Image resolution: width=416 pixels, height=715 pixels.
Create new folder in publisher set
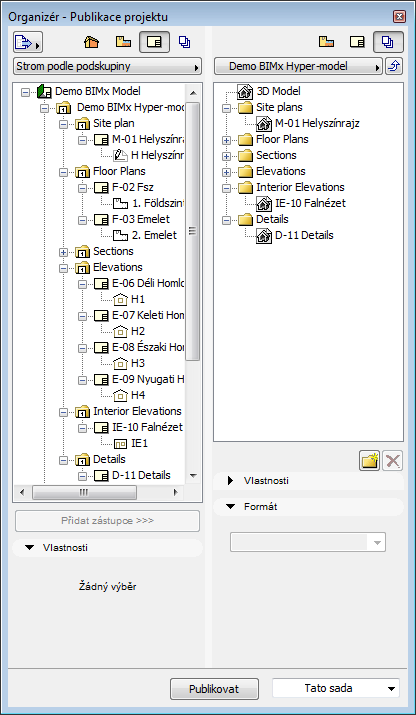(x=369, y=461)
